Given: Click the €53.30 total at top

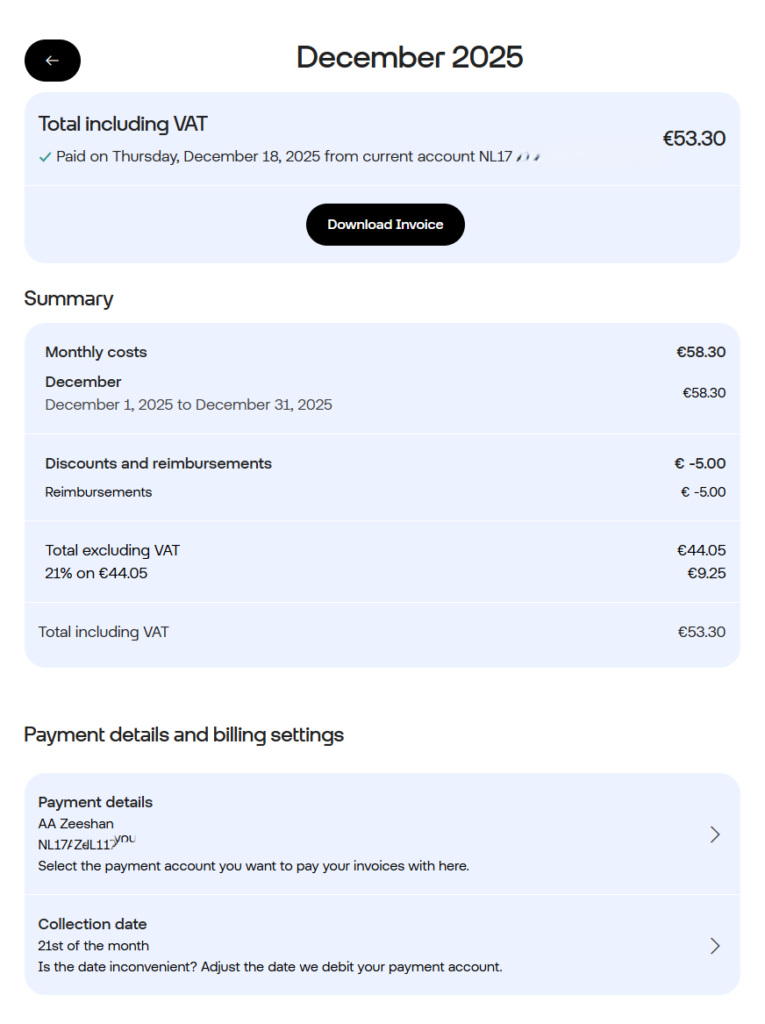Looking at the screenshot, I should pos(694,139).
